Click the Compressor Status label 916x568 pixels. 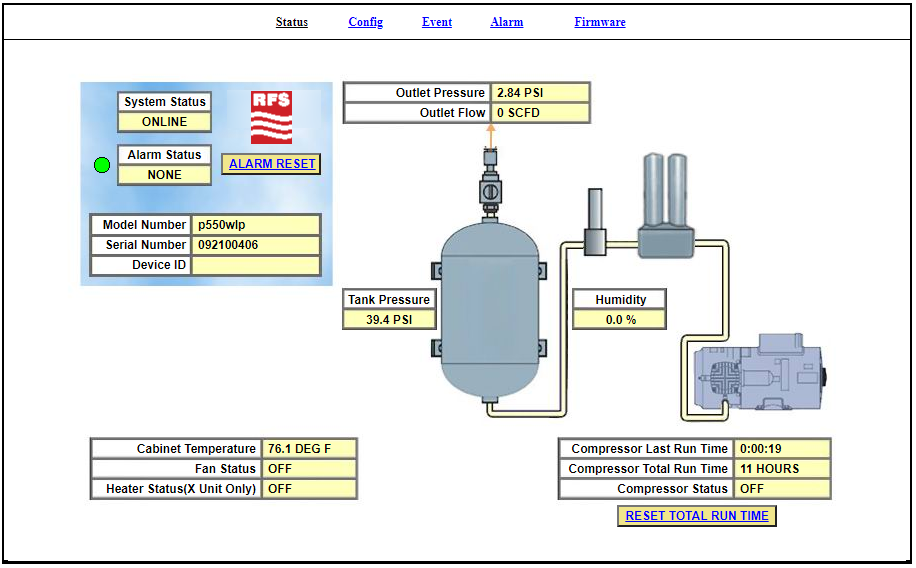click(646, 489)
